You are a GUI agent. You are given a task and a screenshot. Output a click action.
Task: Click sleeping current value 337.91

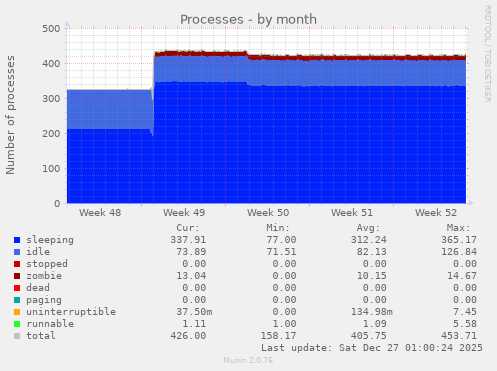[188, 240]
